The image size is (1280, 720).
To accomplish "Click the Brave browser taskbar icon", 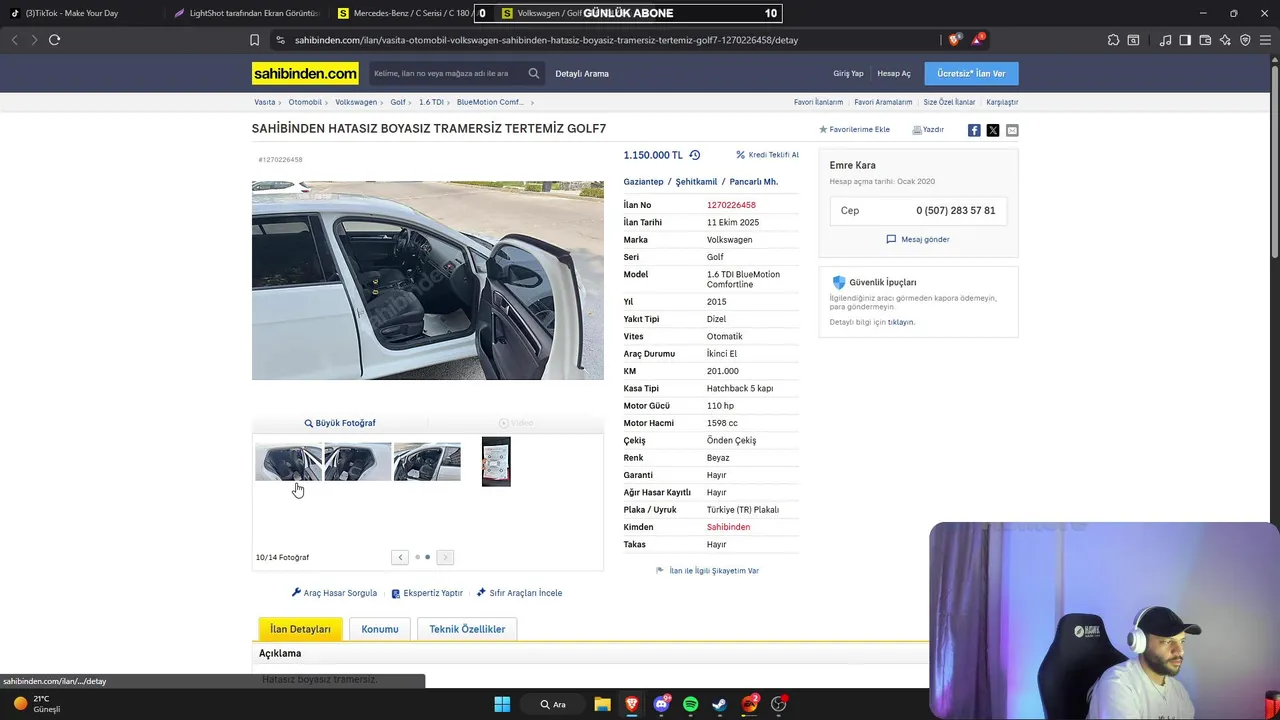I will [631, 704].
